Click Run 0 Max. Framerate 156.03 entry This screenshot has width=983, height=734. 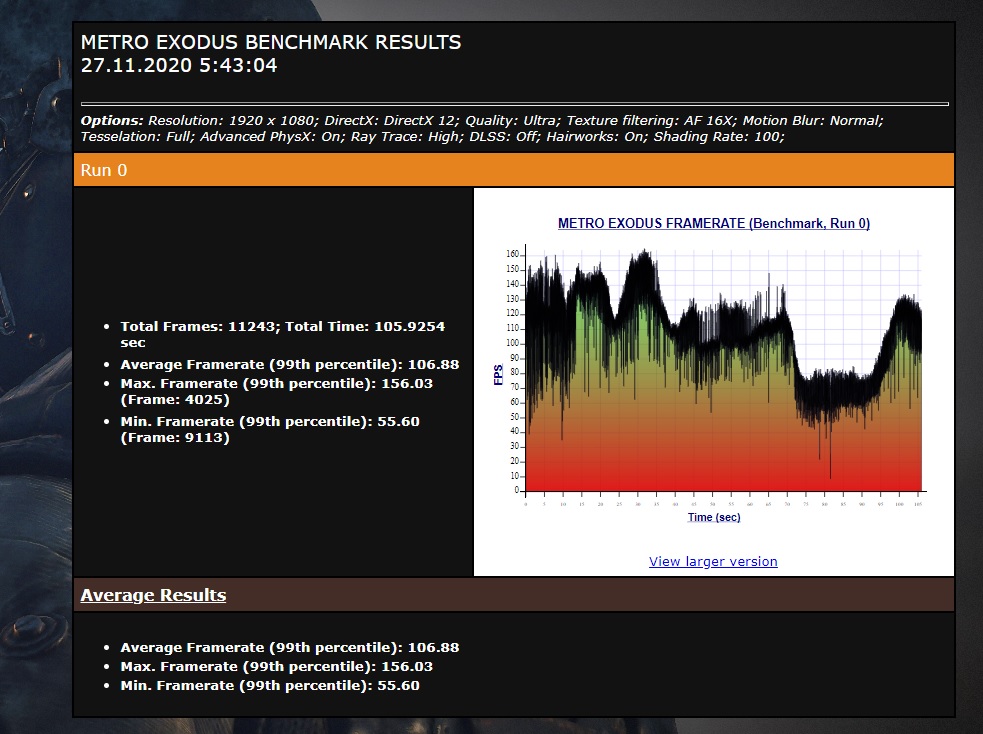coord(276,391)
